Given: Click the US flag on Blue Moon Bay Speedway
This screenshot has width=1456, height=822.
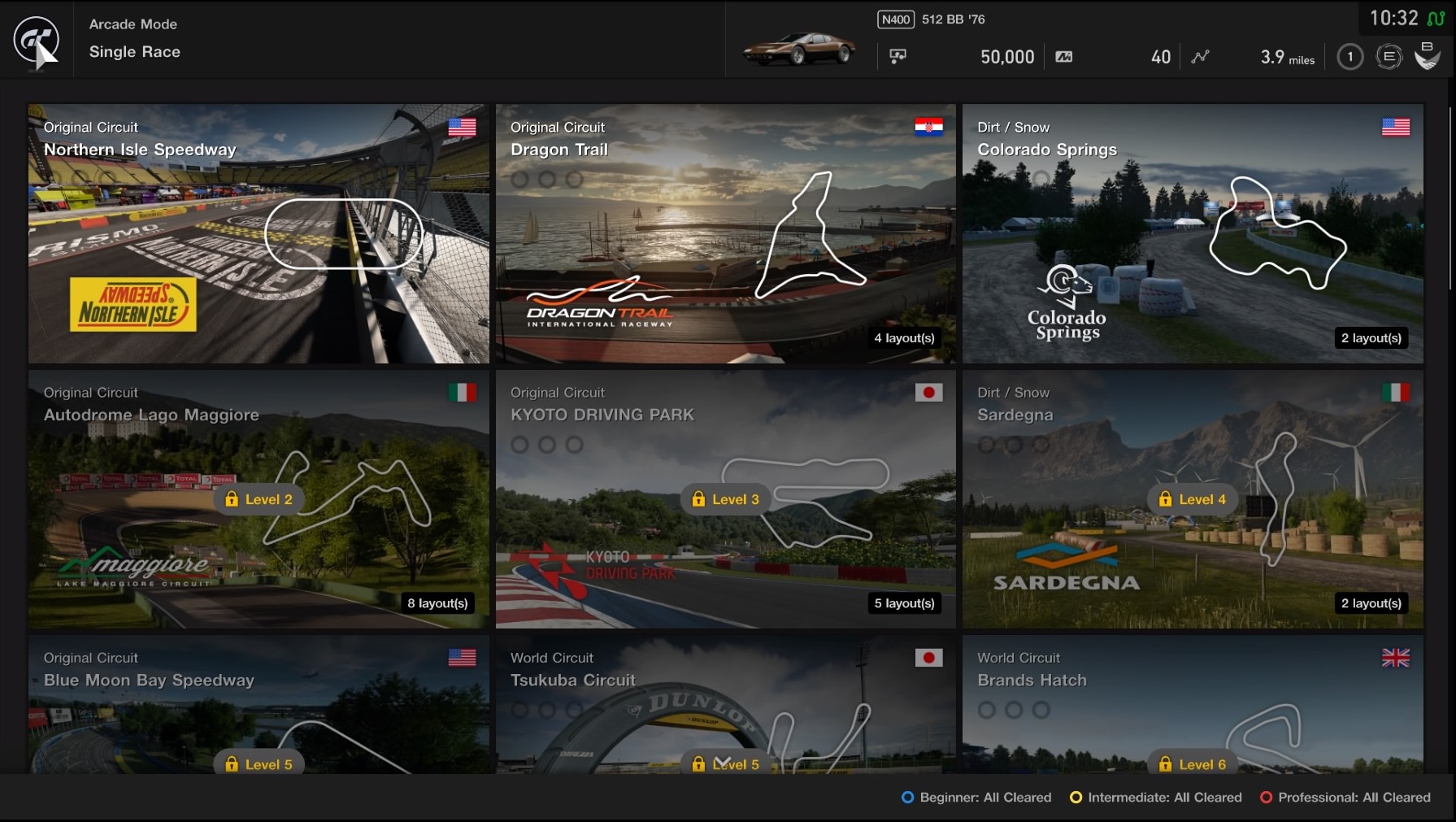Looking at the screenshot, I should click(462, 658).
